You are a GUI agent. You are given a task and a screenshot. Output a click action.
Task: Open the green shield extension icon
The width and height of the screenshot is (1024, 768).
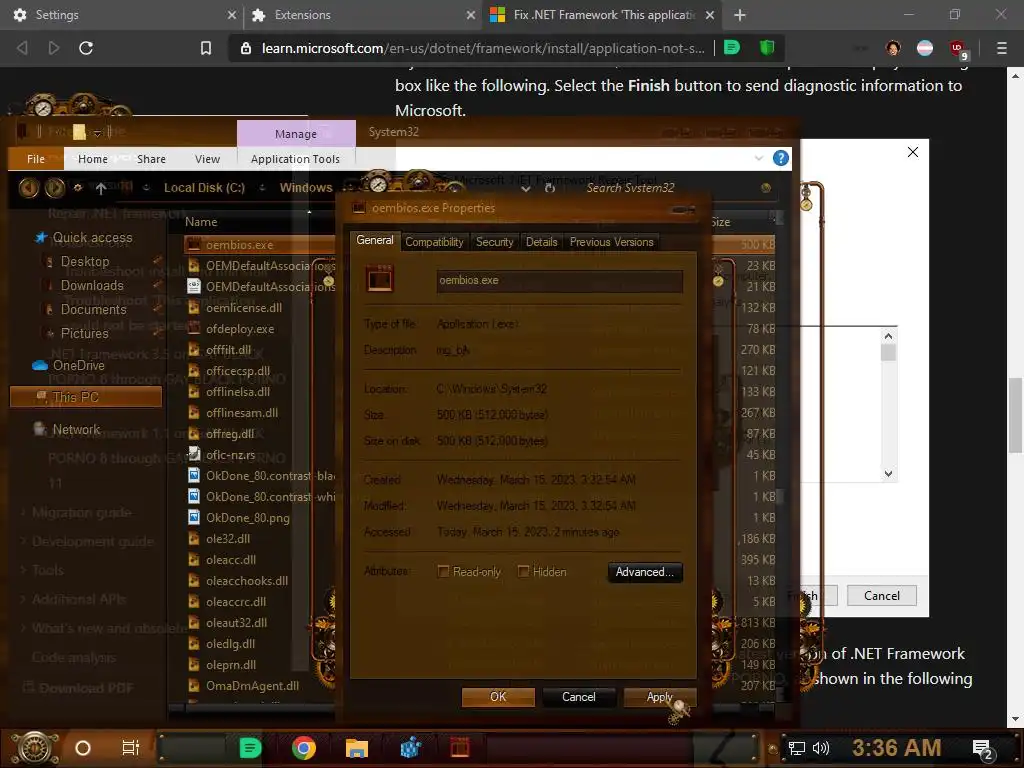click(x=767, y=48)
